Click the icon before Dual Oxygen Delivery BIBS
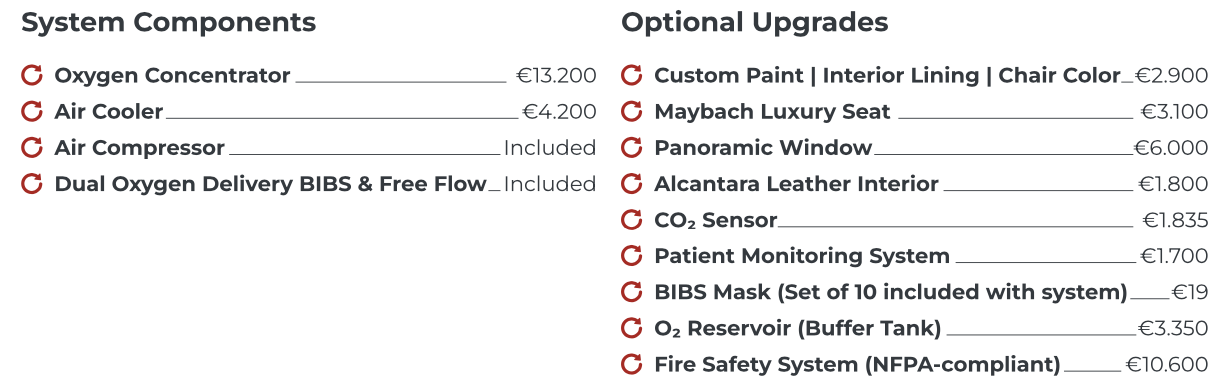Screen dimensions: 1228x392 [x=32, y=184]
